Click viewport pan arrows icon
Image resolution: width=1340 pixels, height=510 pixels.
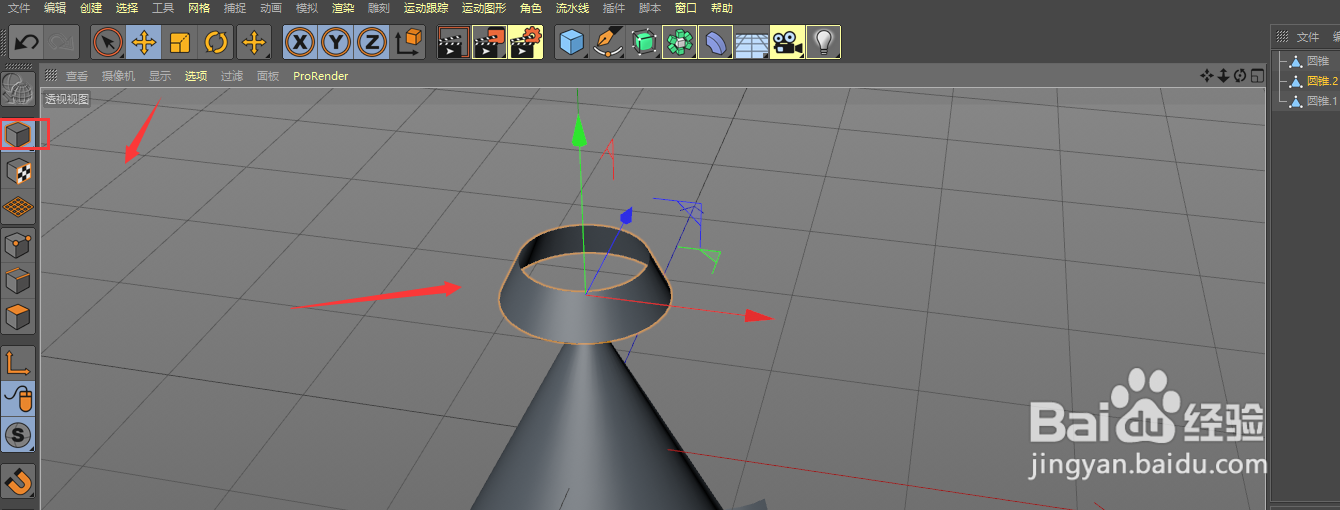[1206, 75]
